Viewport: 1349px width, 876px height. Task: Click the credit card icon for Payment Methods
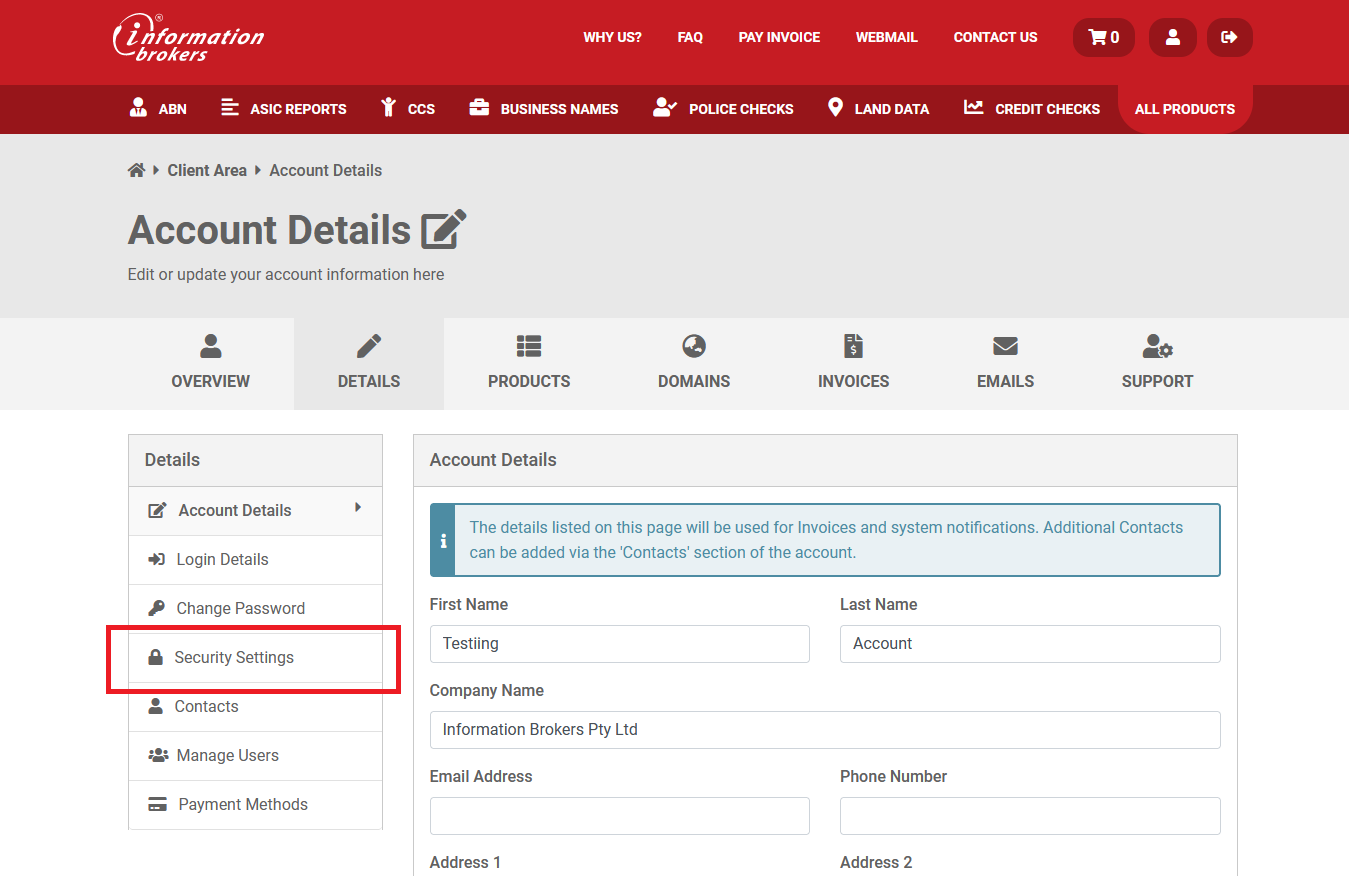(x=157, y=804)
